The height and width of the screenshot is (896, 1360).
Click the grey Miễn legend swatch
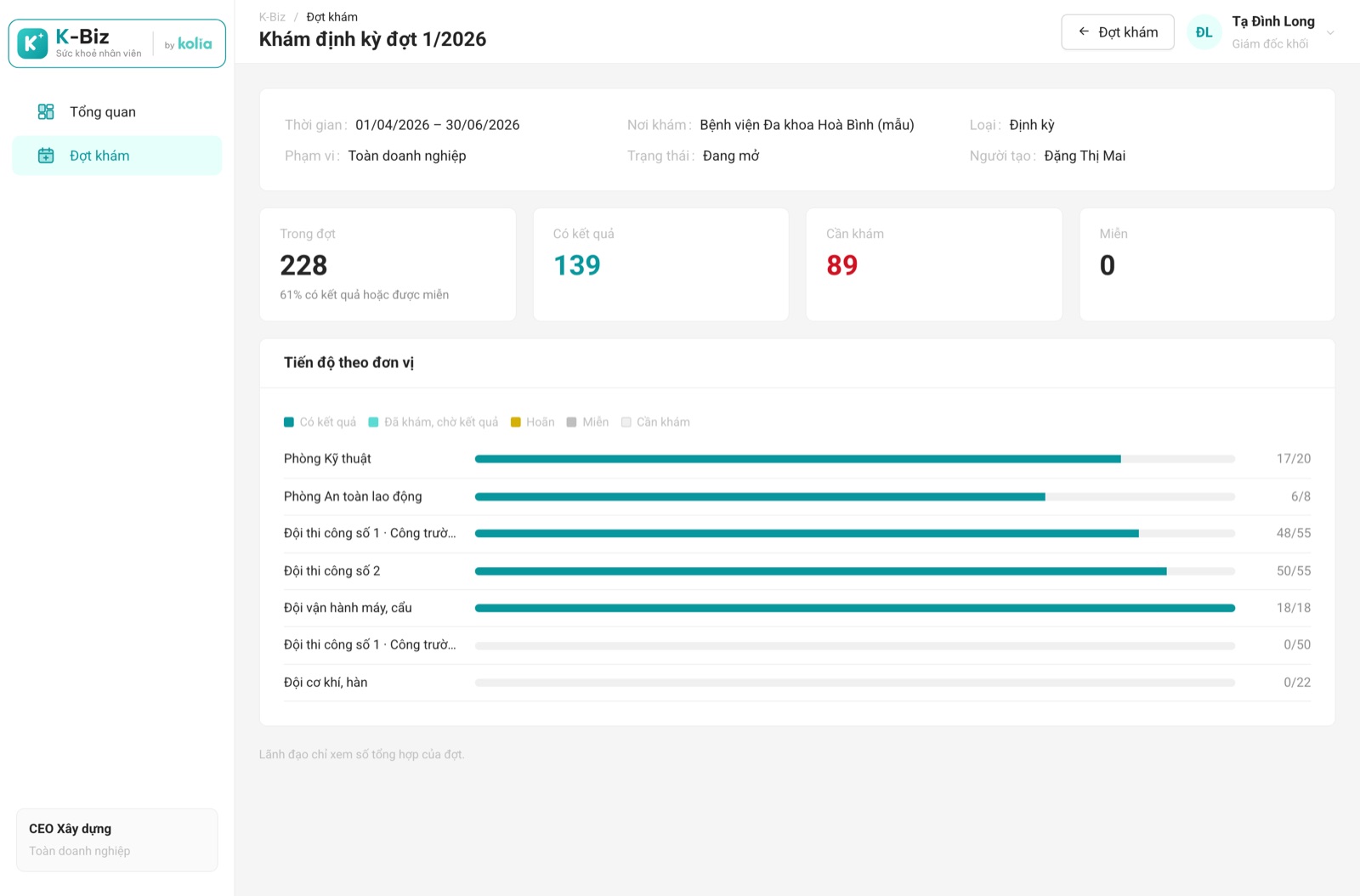tap(571, 422)
